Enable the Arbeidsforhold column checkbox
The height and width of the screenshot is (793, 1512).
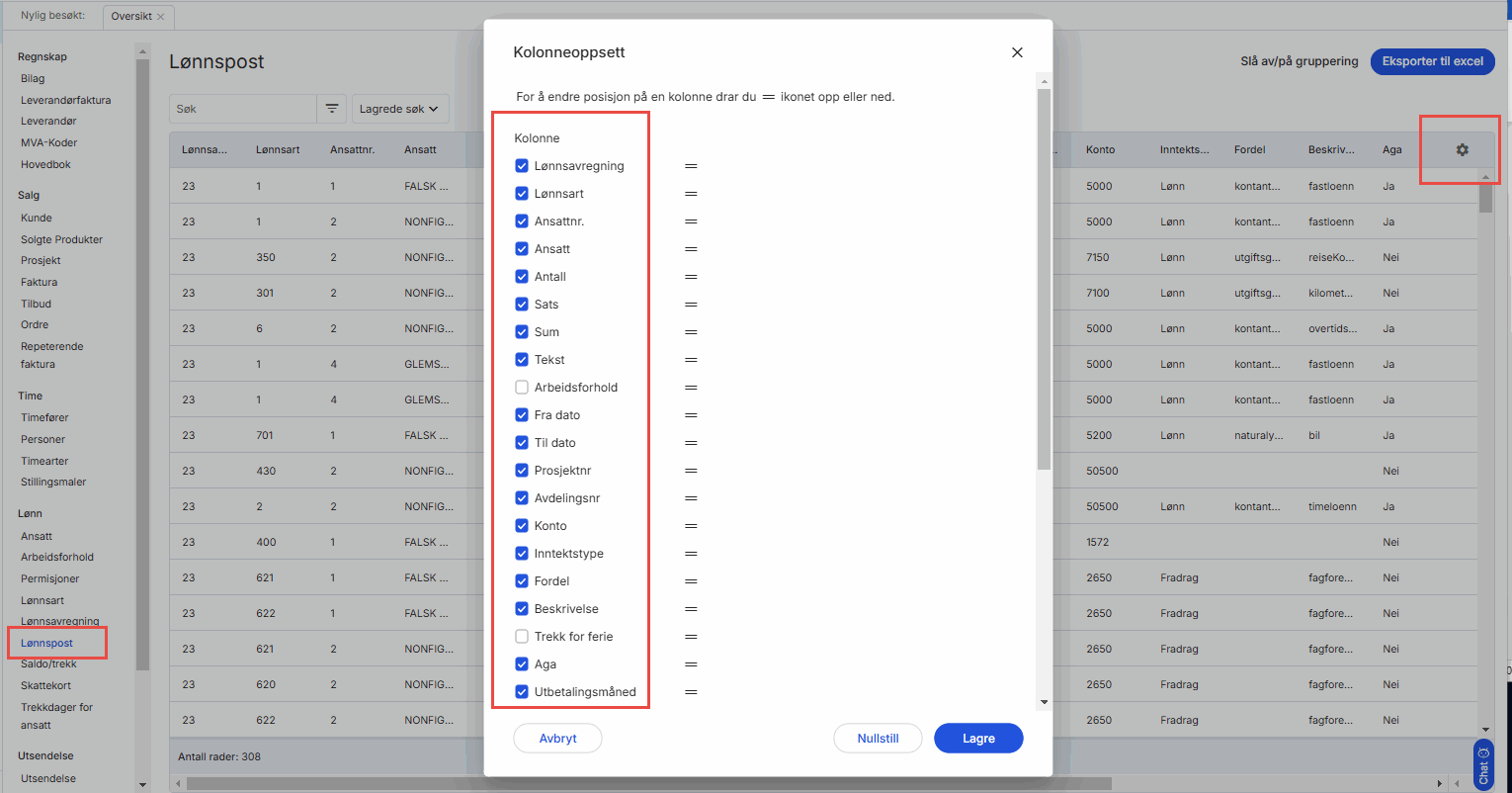click(522, 388)
